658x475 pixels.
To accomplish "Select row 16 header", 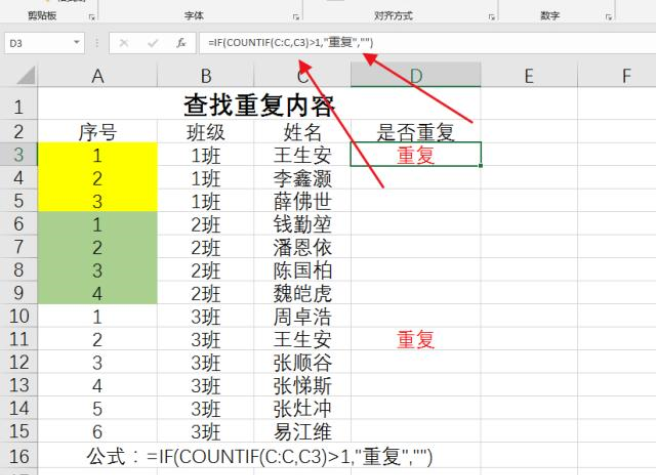I will click(x=19, y=456).
